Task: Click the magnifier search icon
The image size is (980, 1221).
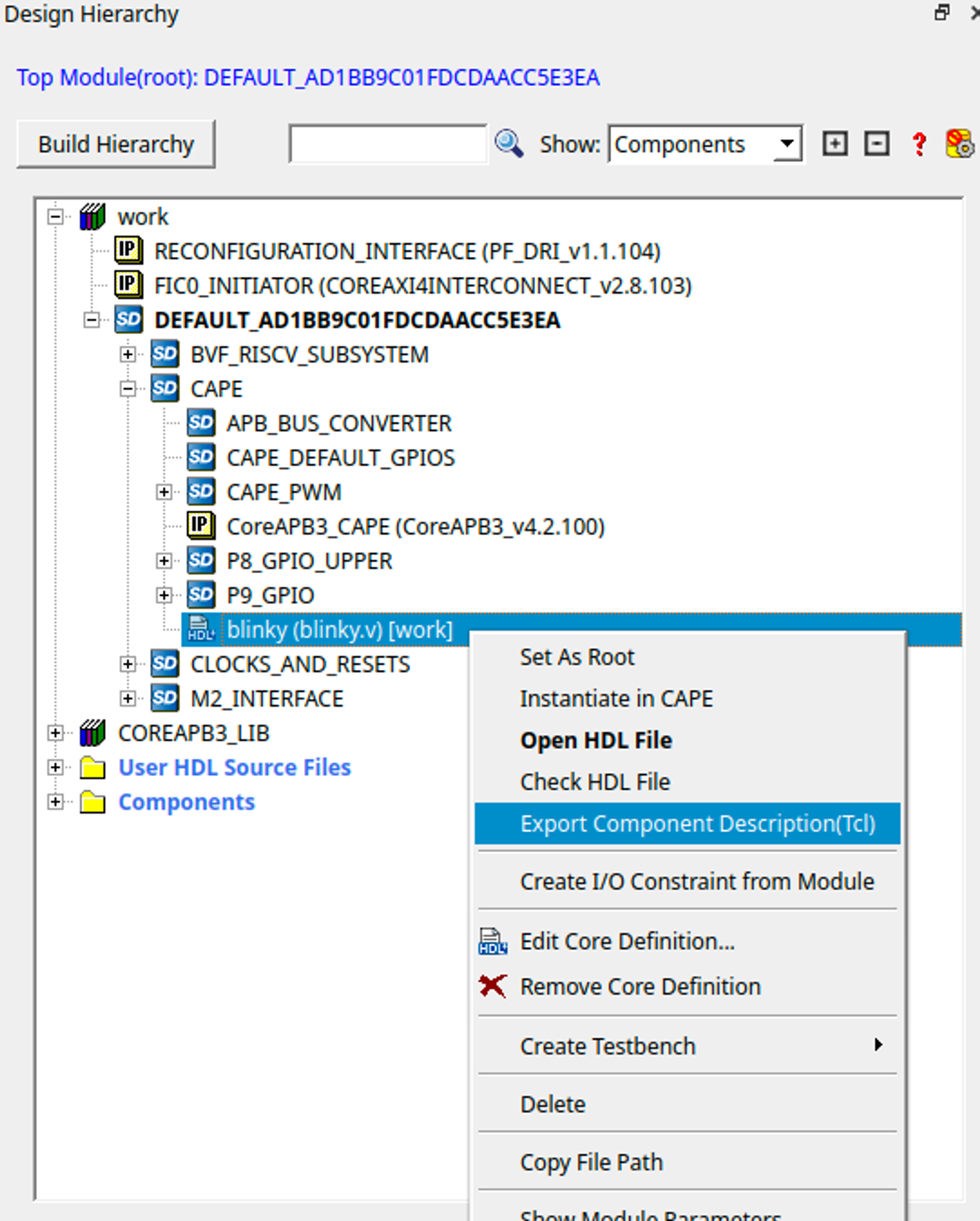Action: tap(508, 144)
